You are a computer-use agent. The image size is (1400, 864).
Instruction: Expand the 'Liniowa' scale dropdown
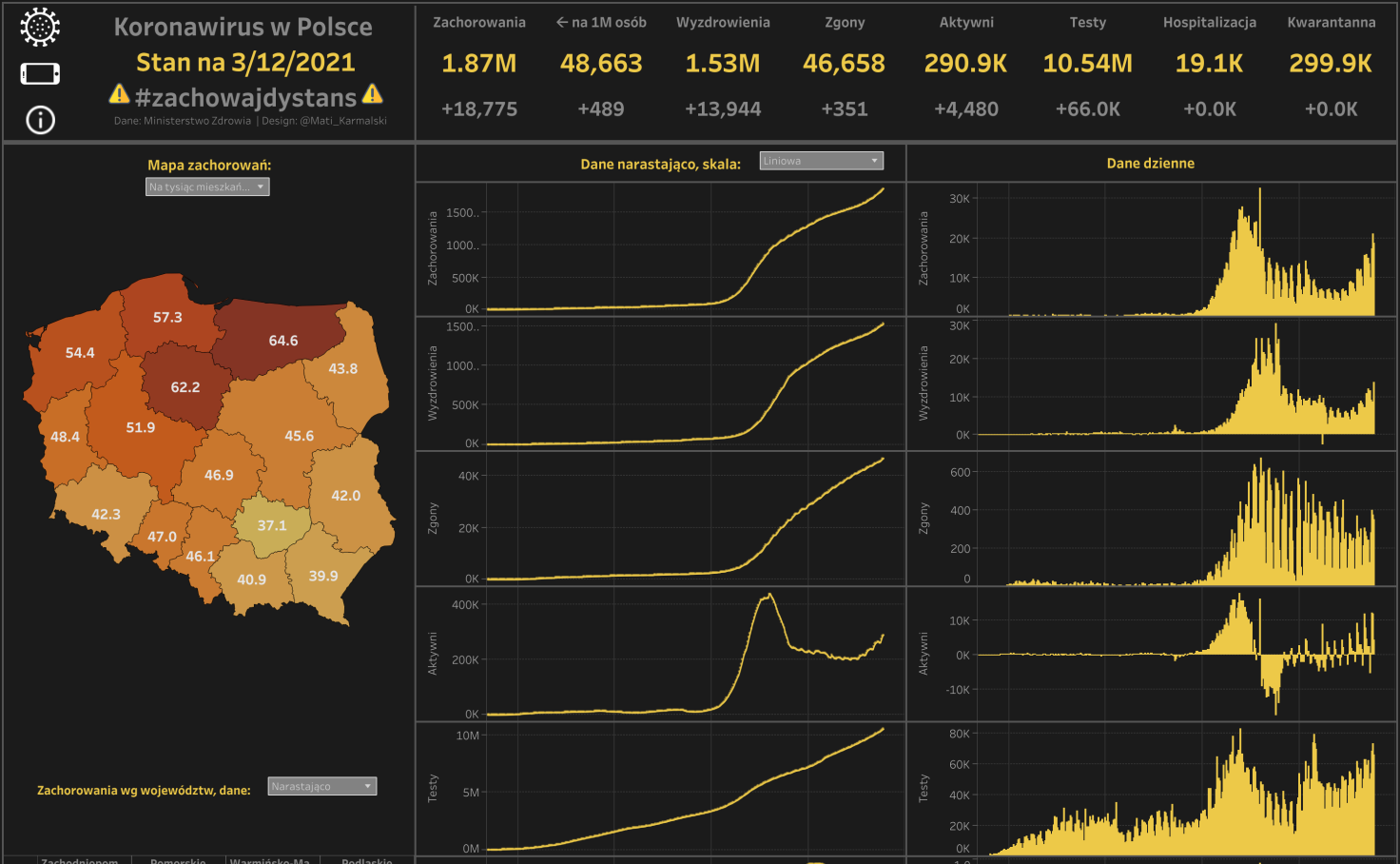[x=821, y=161]
